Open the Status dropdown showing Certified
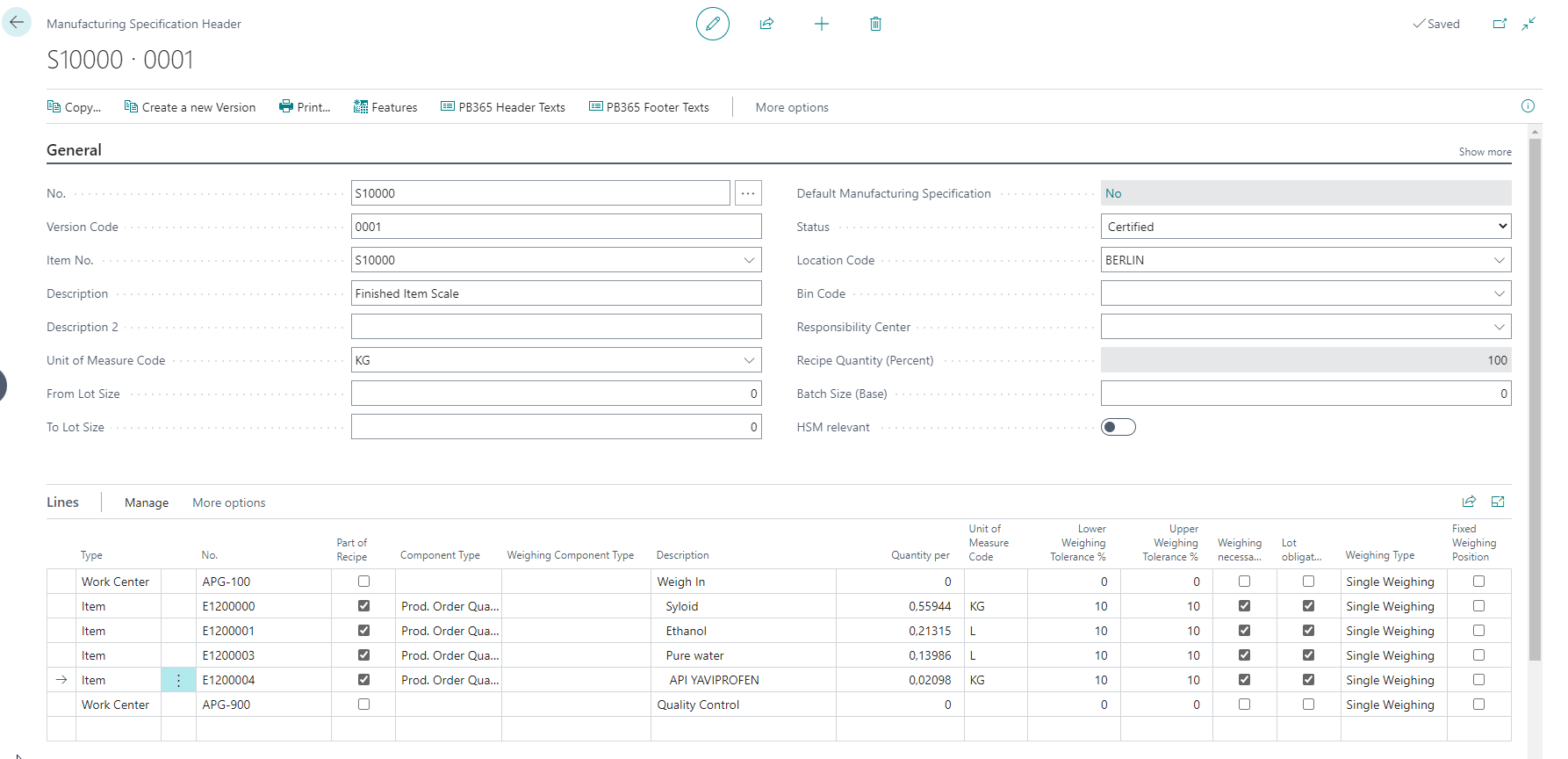The height and width of the screenshot is (759, 1568). pos(1306,227)
